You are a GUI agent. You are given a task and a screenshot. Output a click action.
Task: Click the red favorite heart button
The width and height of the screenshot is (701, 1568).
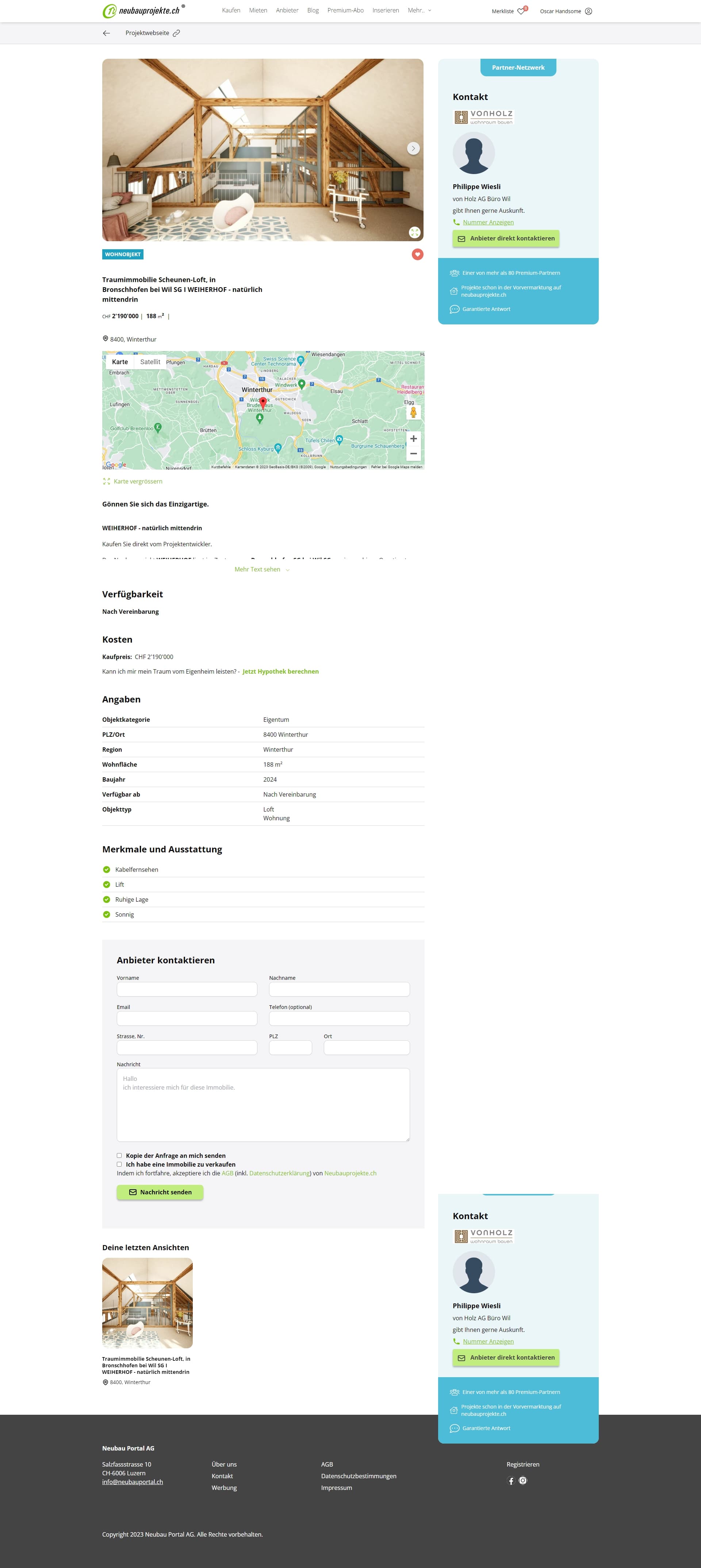click(417, 254)
